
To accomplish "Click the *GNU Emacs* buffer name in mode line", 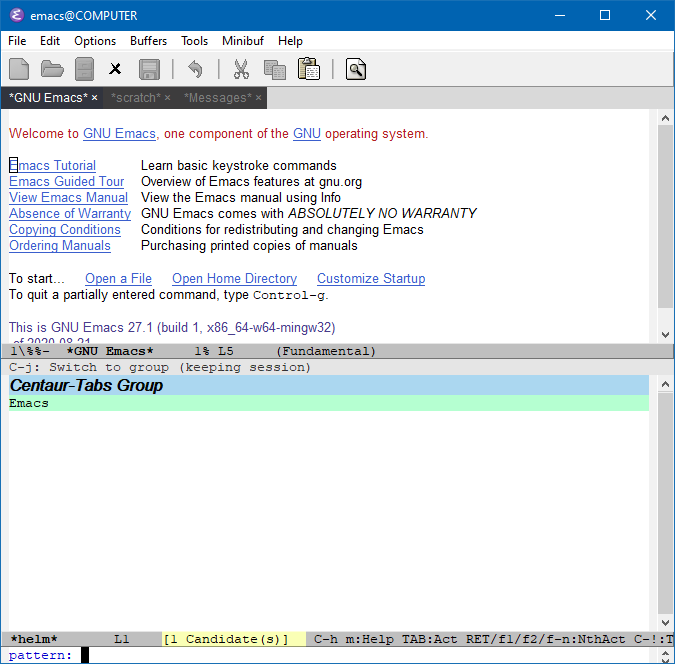I will point(110,351).
